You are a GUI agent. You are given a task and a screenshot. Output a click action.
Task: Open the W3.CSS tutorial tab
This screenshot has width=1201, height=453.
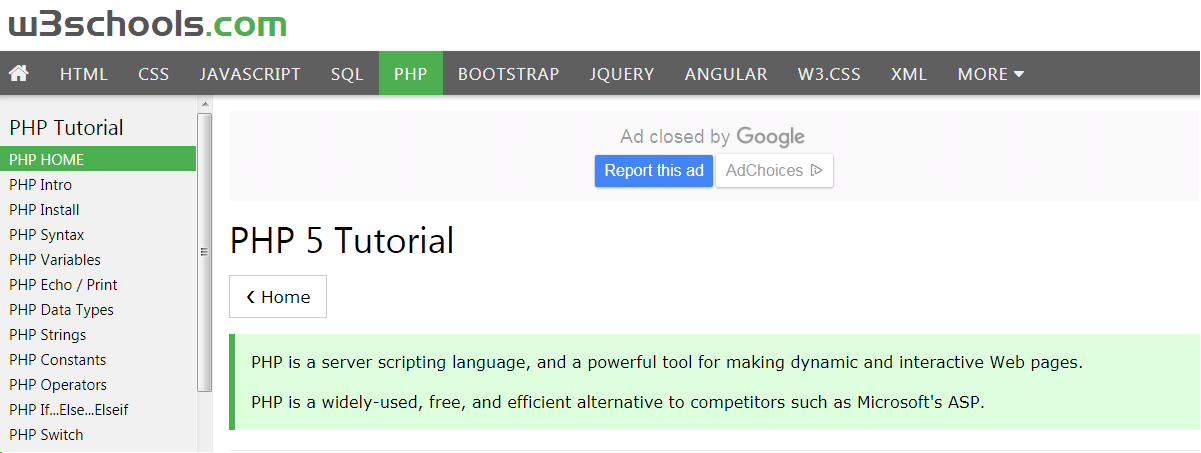point(829,73)
